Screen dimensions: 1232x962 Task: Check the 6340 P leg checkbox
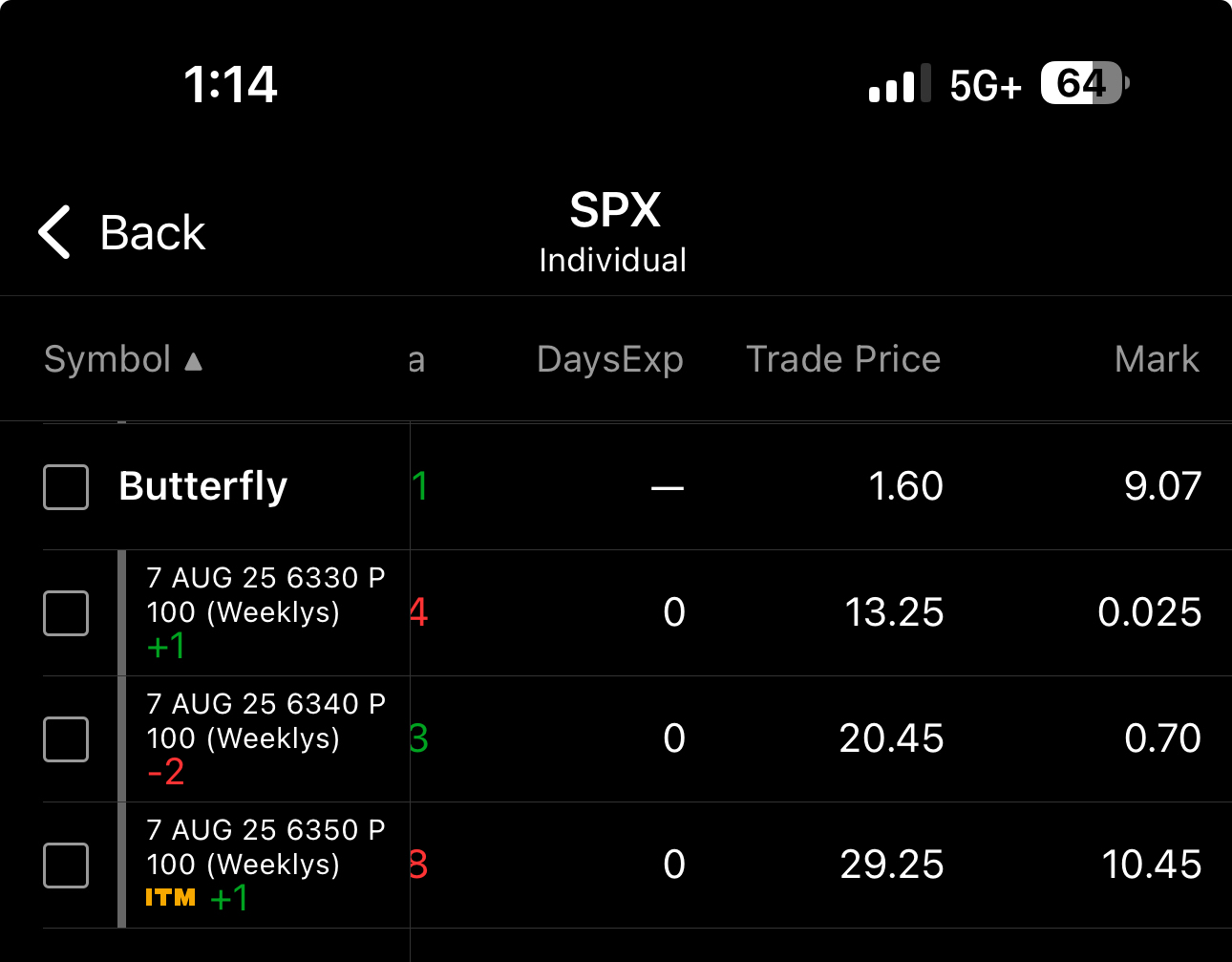coord(66,739)
